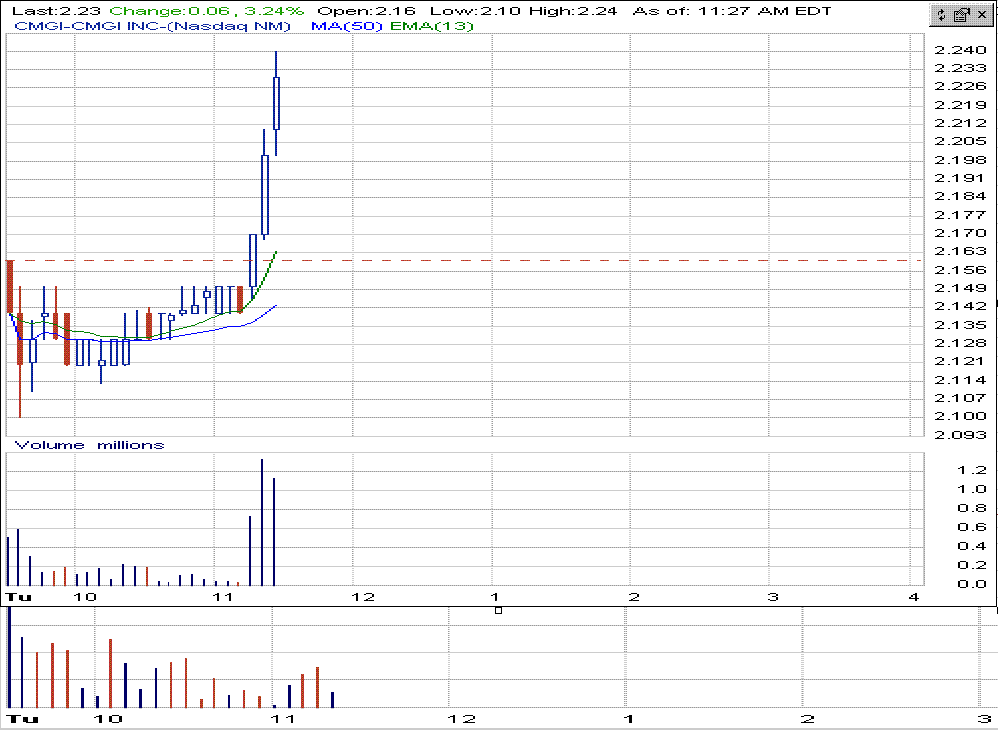This screenshot has height=730, width=998.
Task: Click the 2.163 price axis label
Action: pos(960,251)
